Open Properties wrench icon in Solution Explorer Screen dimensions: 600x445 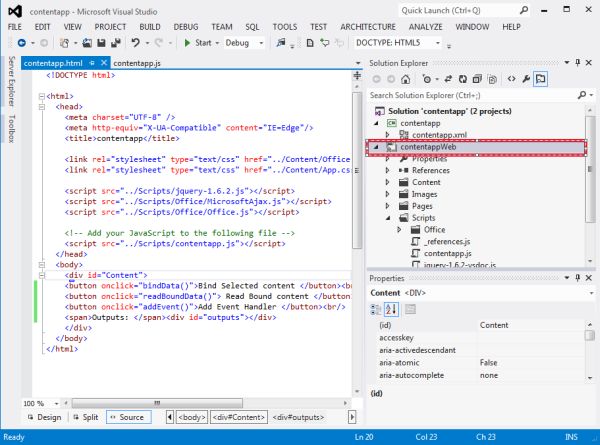coord(526,79)
